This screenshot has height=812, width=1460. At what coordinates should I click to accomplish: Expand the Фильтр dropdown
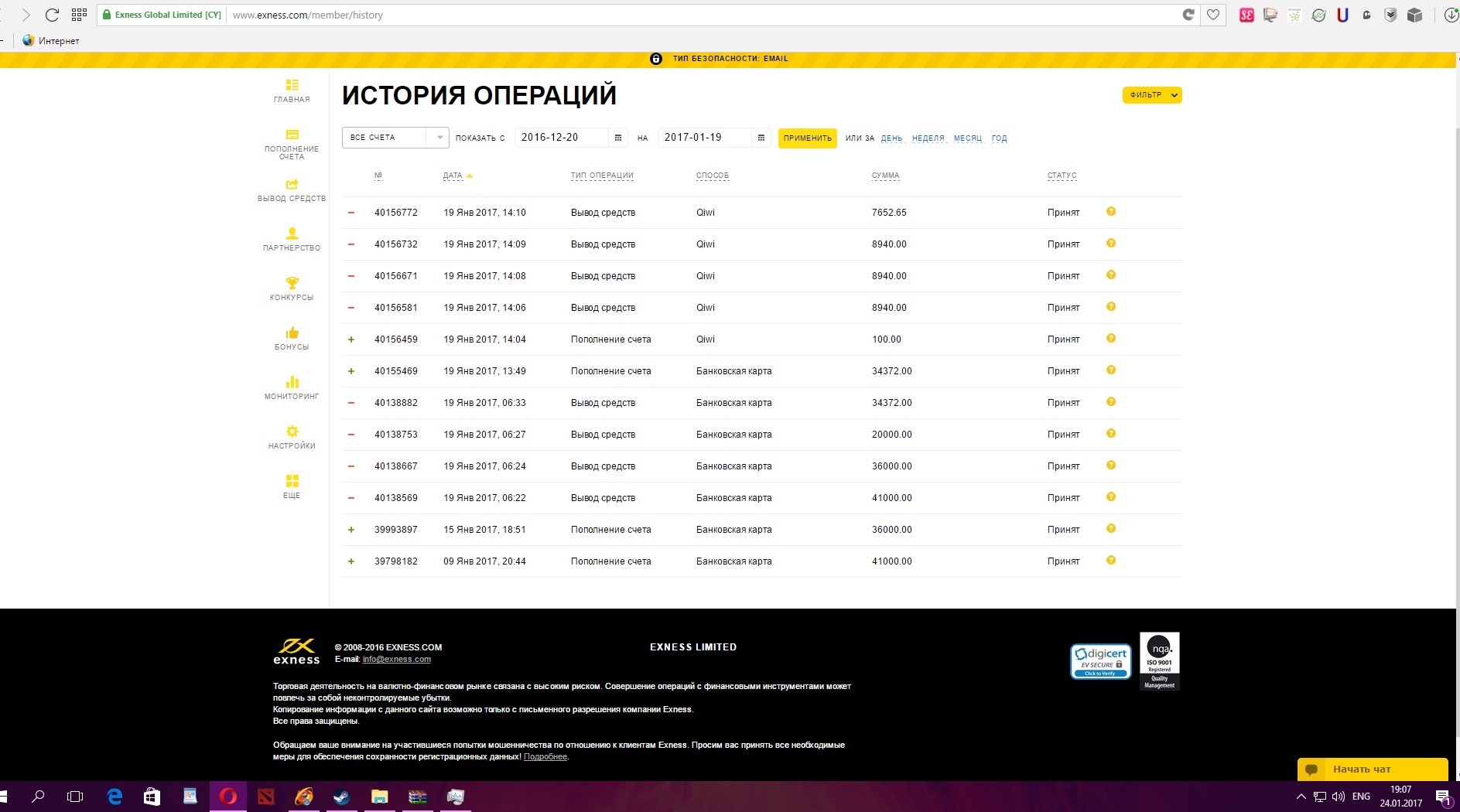(1152, 95)
